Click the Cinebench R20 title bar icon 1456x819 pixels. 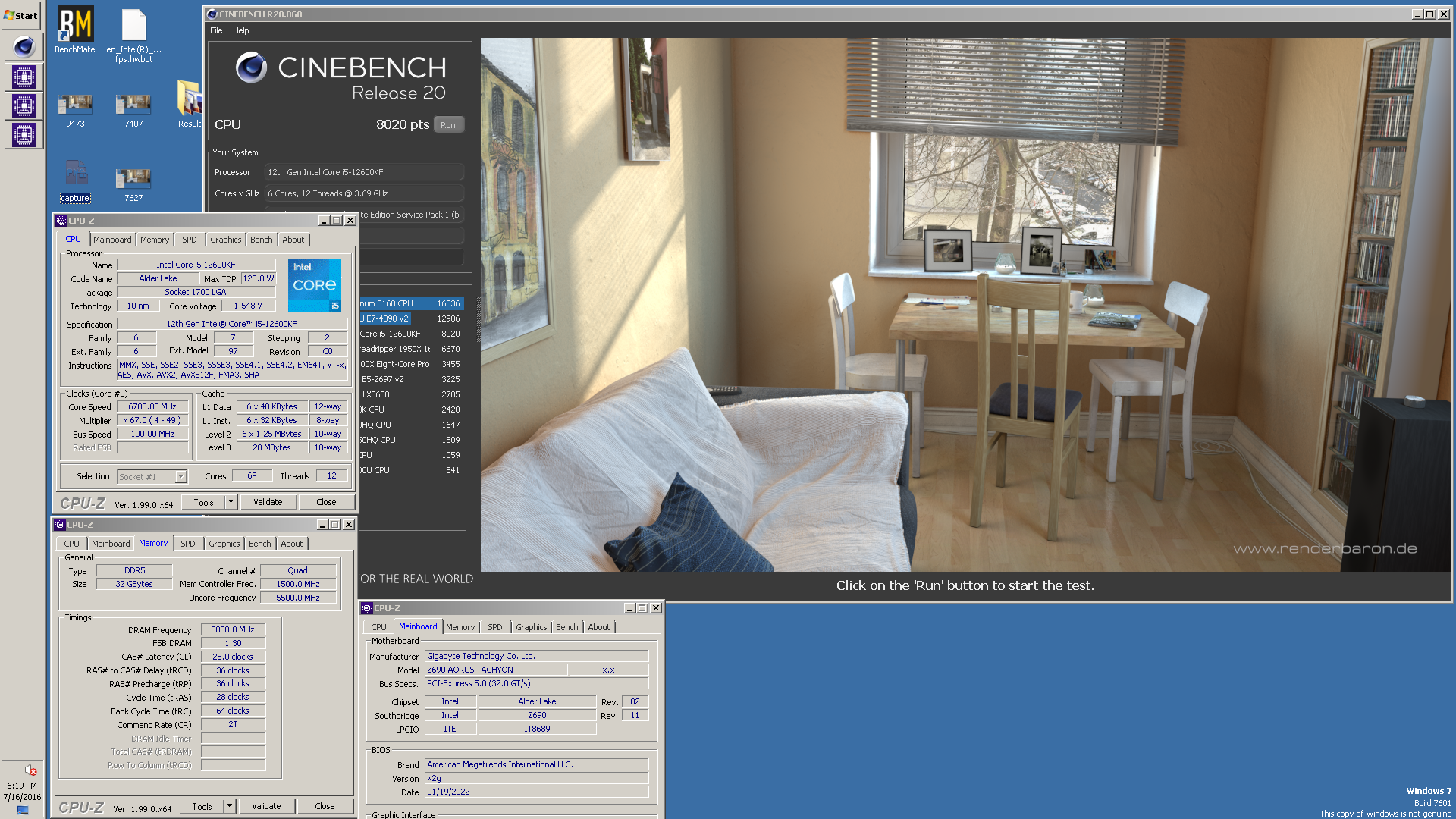click(x=212, y=14)
